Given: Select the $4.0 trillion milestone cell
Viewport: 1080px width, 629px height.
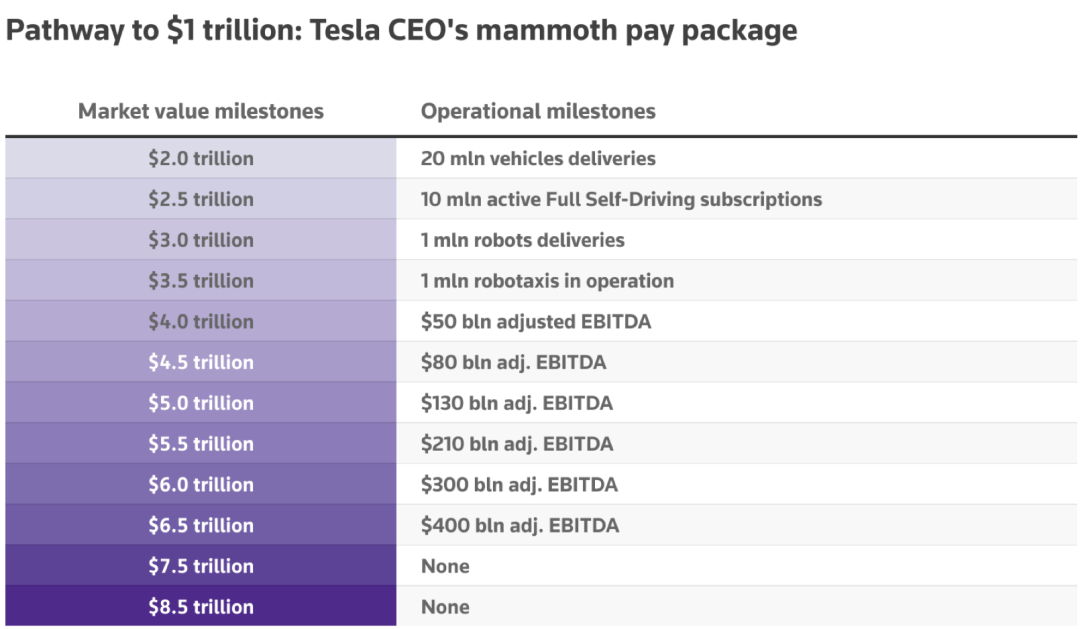Looking at the screenshot, I should [201, 321].
